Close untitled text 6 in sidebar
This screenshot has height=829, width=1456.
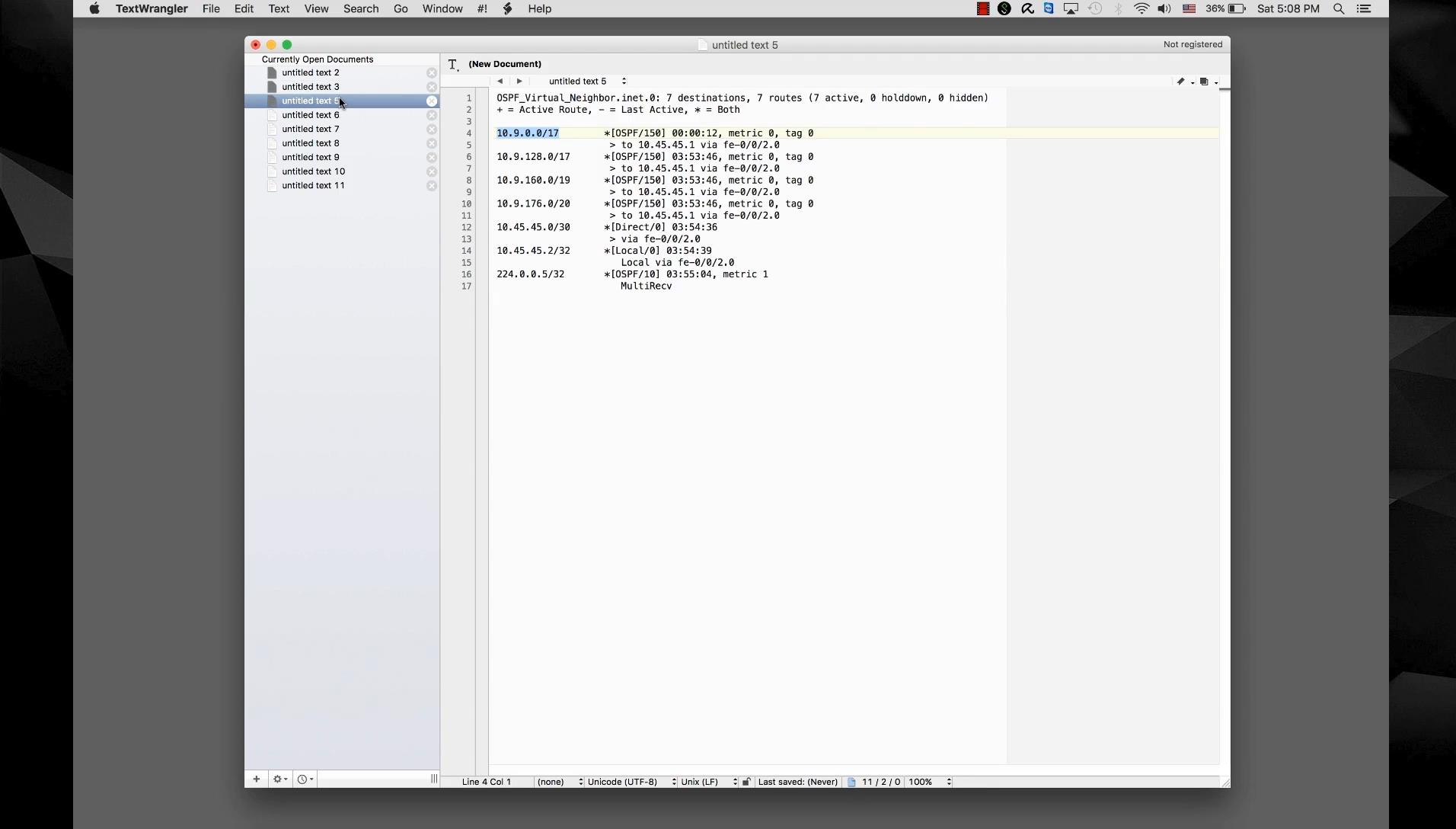coord(432,115)
